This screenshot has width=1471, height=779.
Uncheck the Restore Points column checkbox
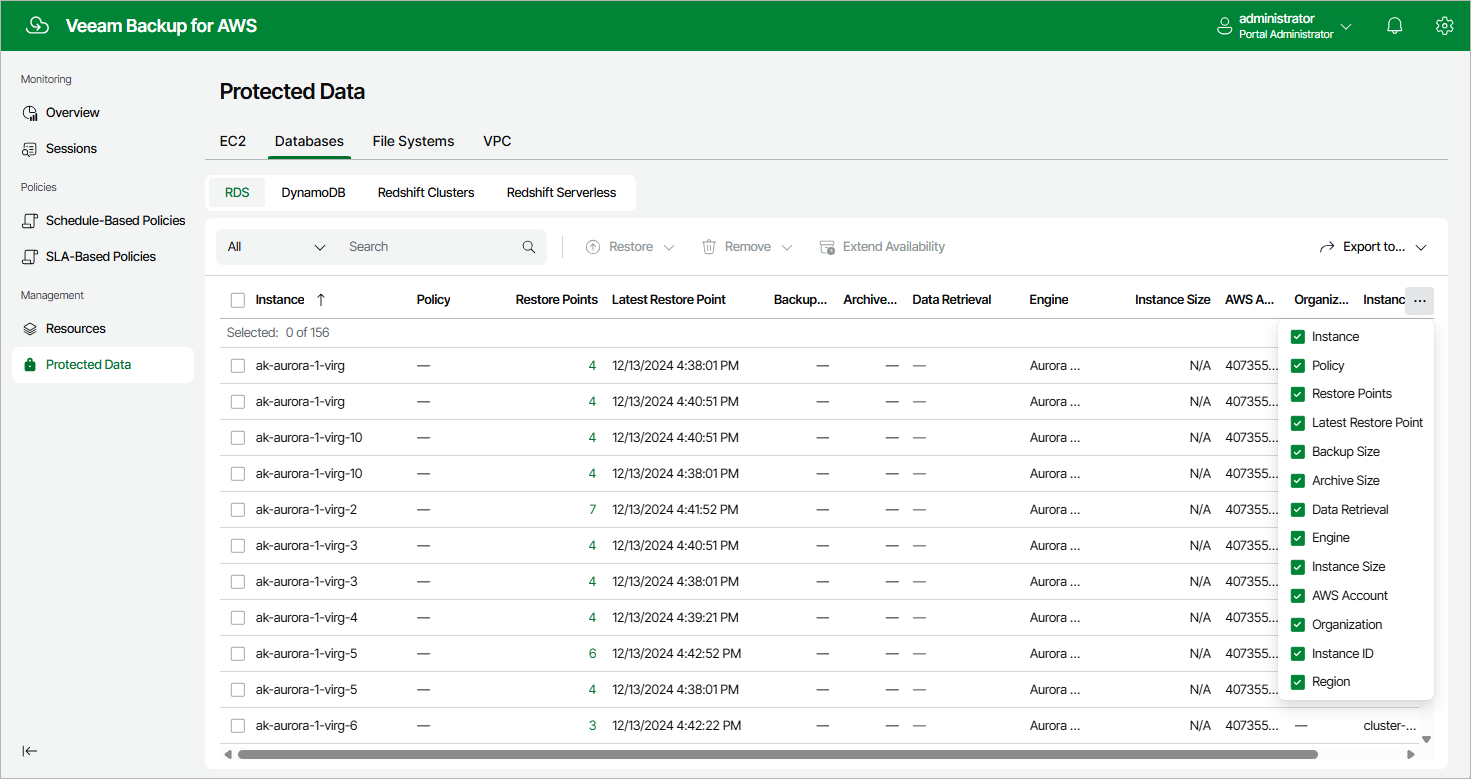pyautogui.click(x=1298, y=394)
